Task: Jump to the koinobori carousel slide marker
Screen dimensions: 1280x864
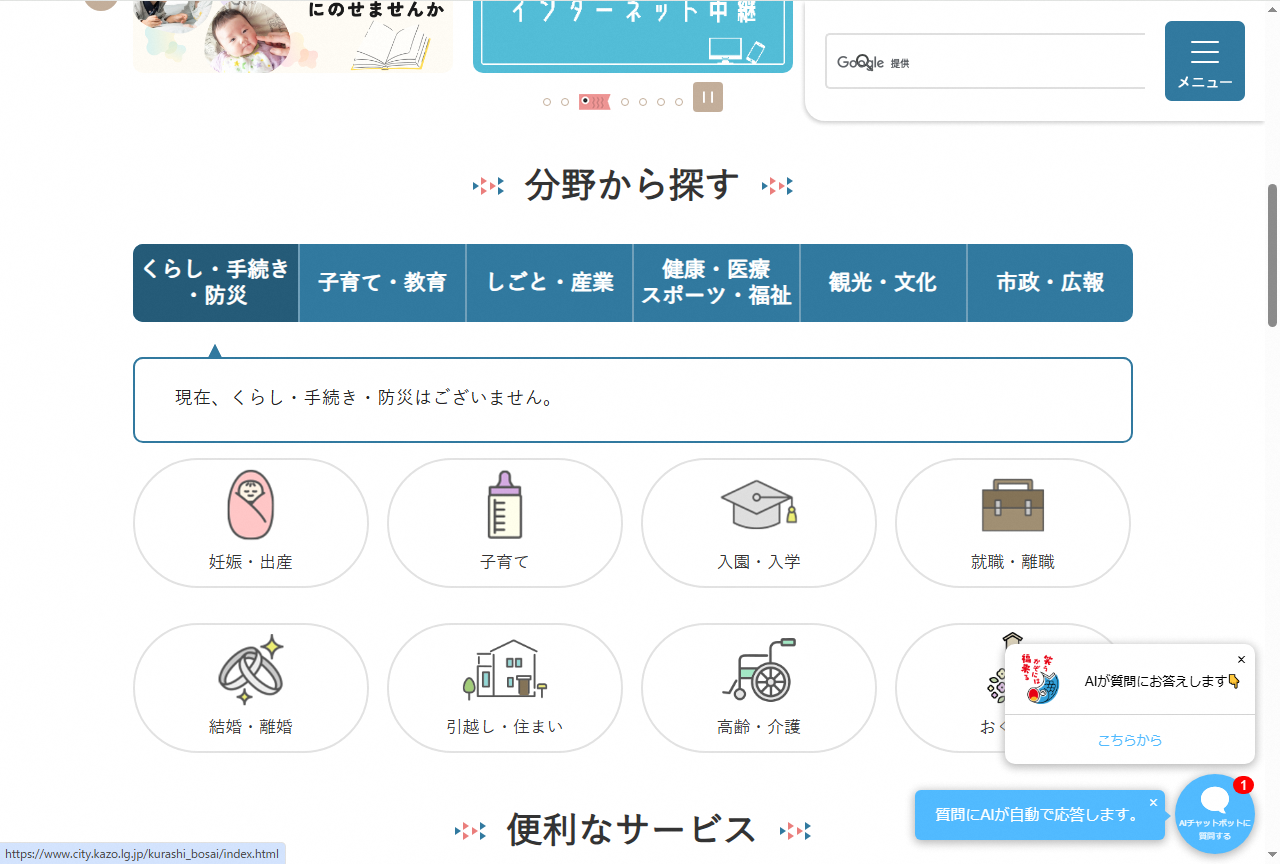Action: tap(594, 101)
